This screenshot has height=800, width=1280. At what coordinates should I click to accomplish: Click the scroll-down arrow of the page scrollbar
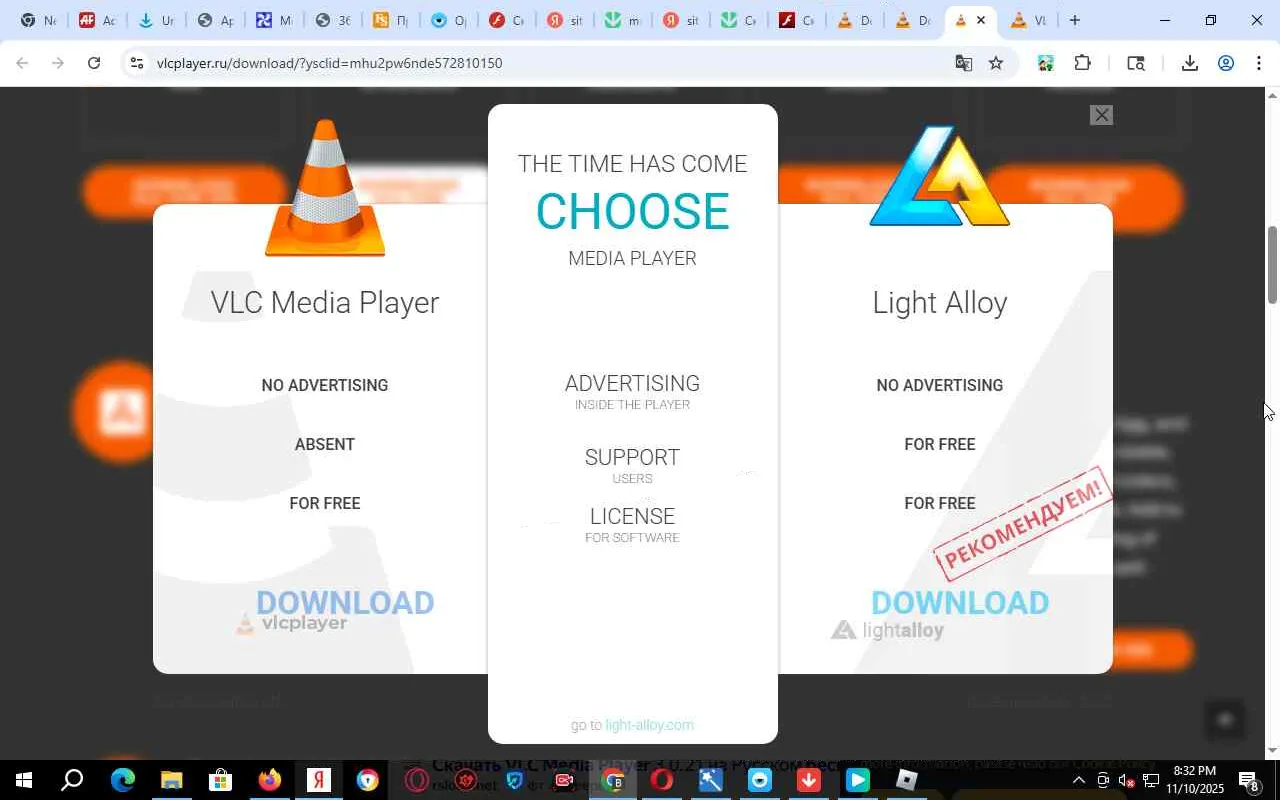click(x=1272, y=750)
